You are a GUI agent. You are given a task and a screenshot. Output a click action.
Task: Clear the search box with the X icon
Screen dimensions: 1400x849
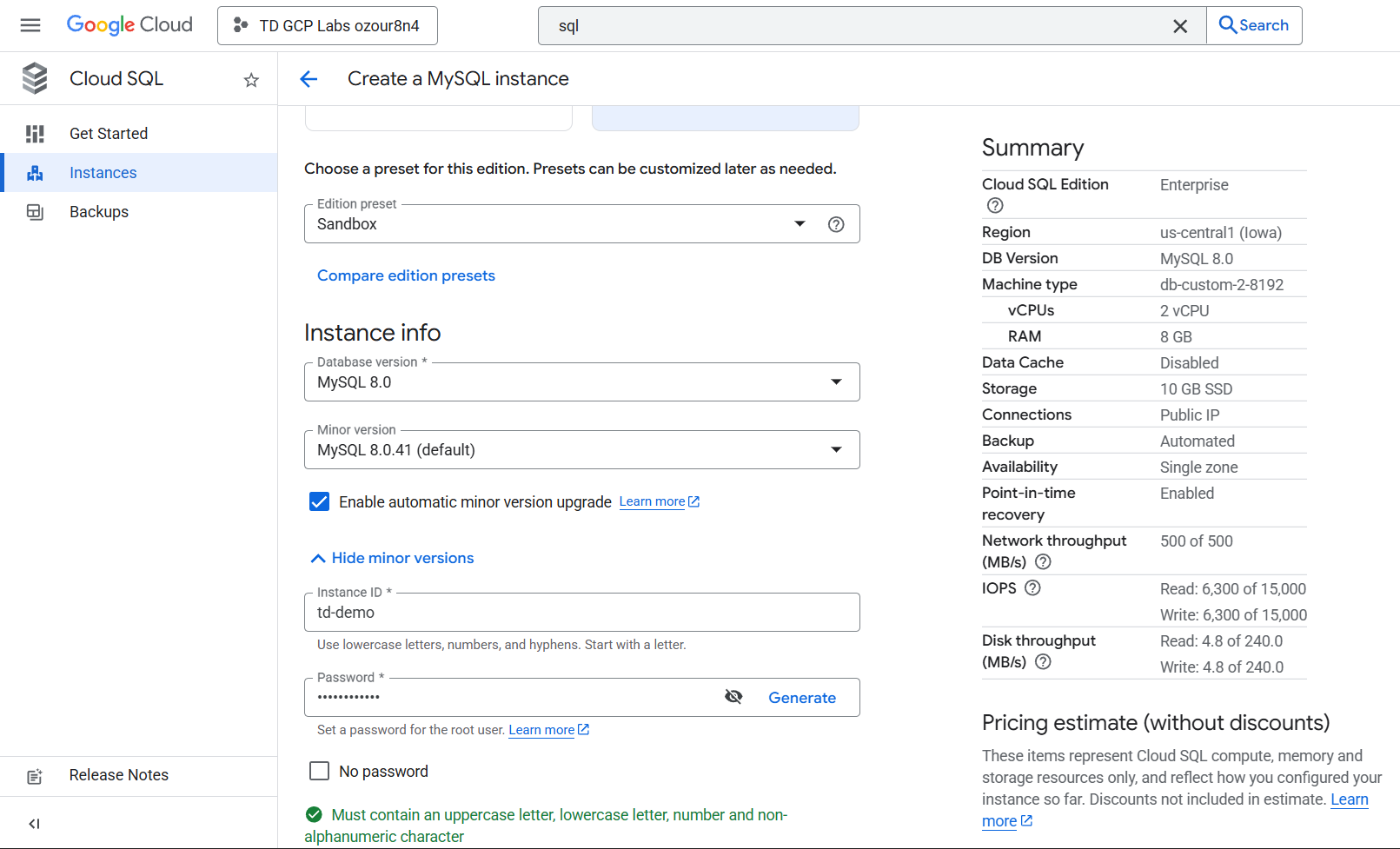click(x=1180, y=26)
